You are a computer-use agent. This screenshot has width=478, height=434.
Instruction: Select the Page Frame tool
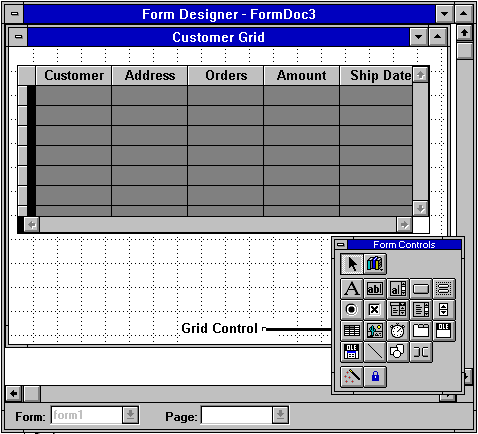coord(421,331)
